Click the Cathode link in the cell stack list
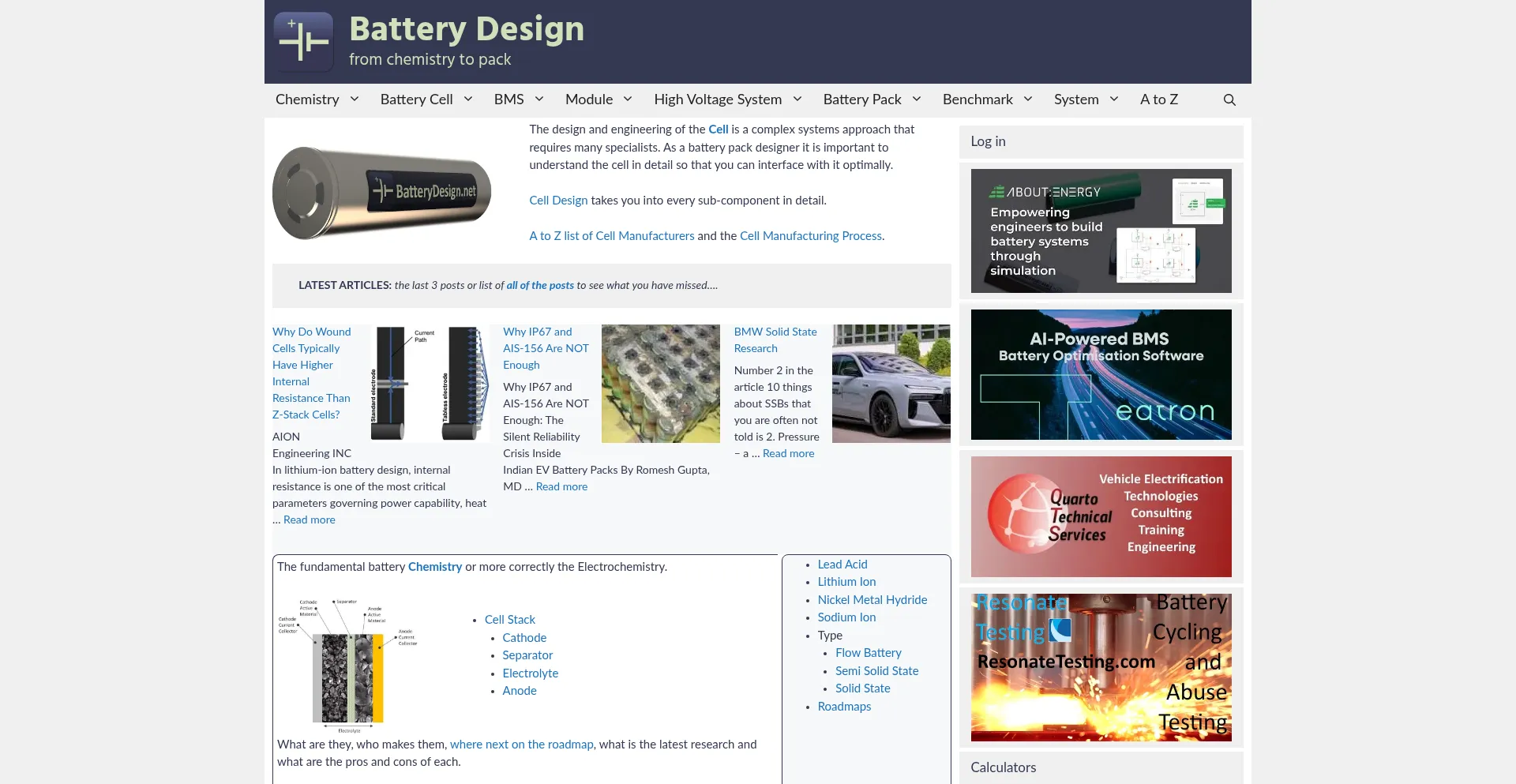Image resolution: width=1516 pixels, height=784 pixels. click(523, 638)
